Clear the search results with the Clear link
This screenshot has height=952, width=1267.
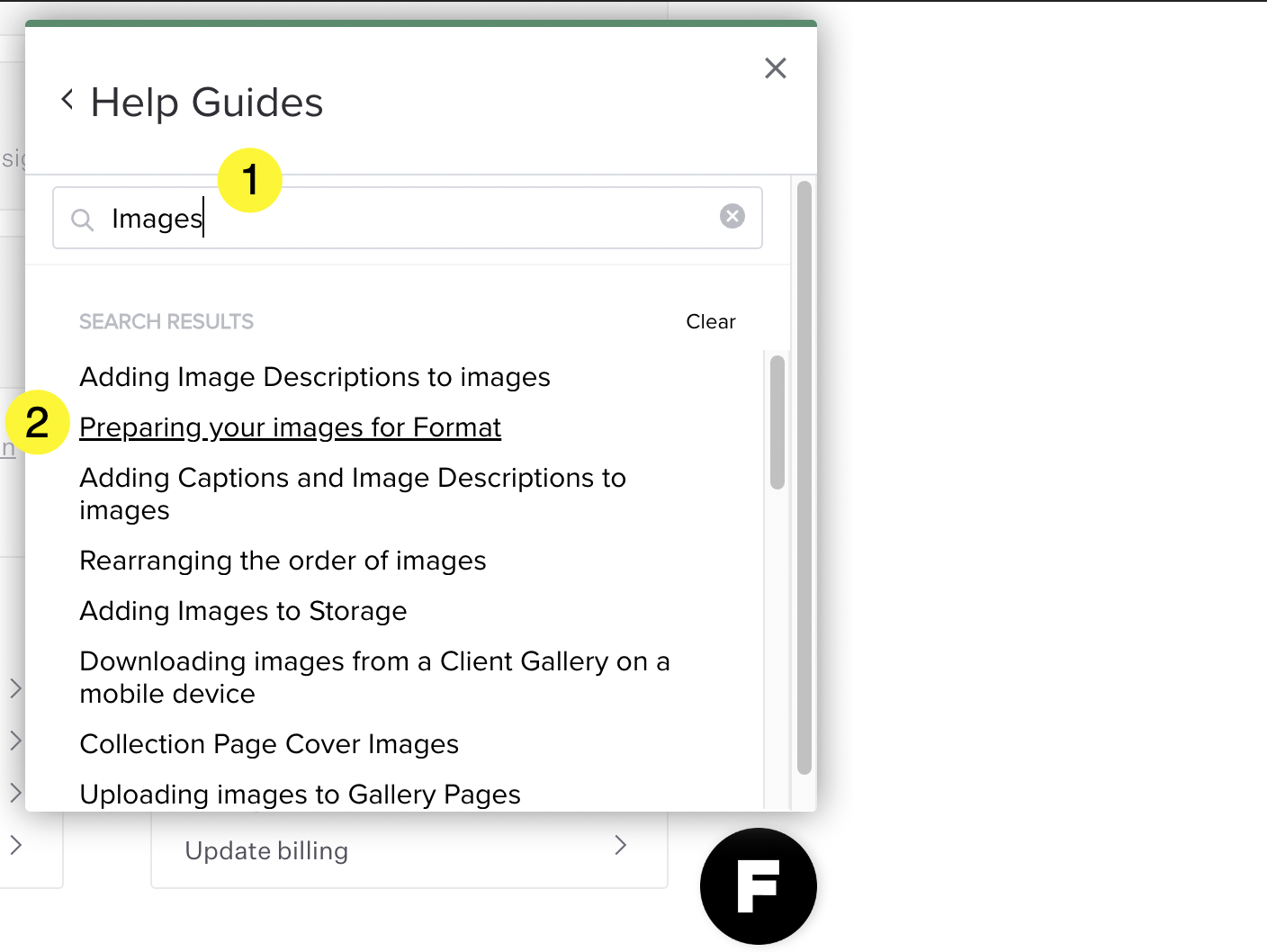pyautogui.click(x=711, y=321)
